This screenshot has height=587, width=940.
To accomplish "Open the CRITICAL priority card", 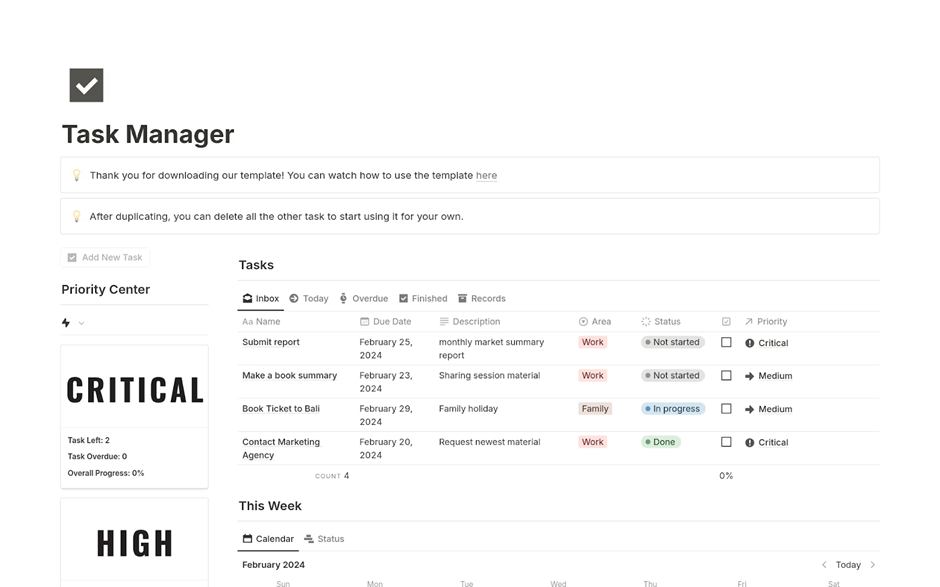I will click(x=134, y=417).
